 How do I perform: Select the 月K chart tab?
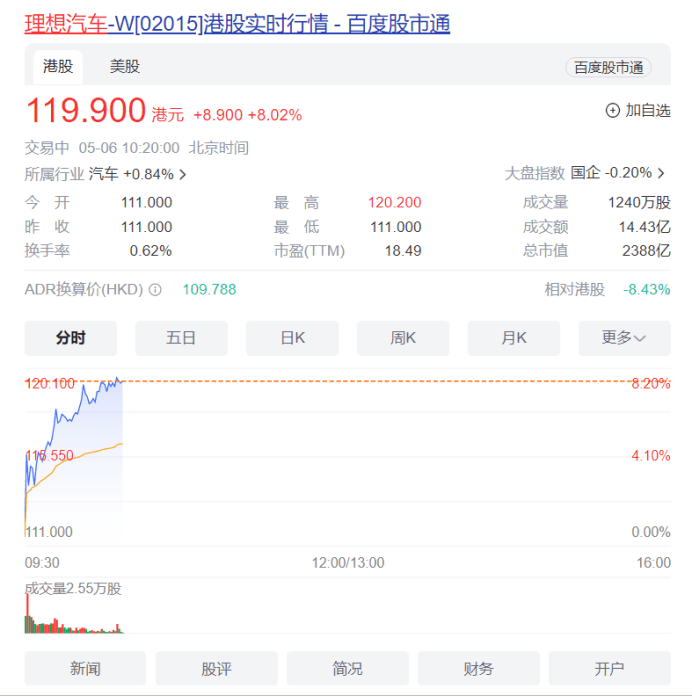pos(514,338)
